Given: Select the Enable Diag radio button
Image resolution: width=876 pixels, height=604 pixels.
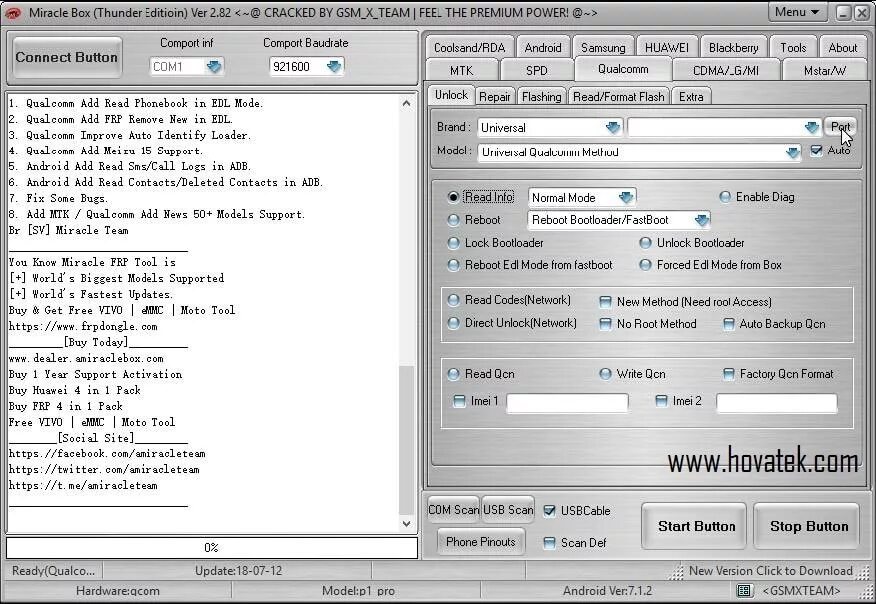Looking at the screenshot, I should (725, 197).
